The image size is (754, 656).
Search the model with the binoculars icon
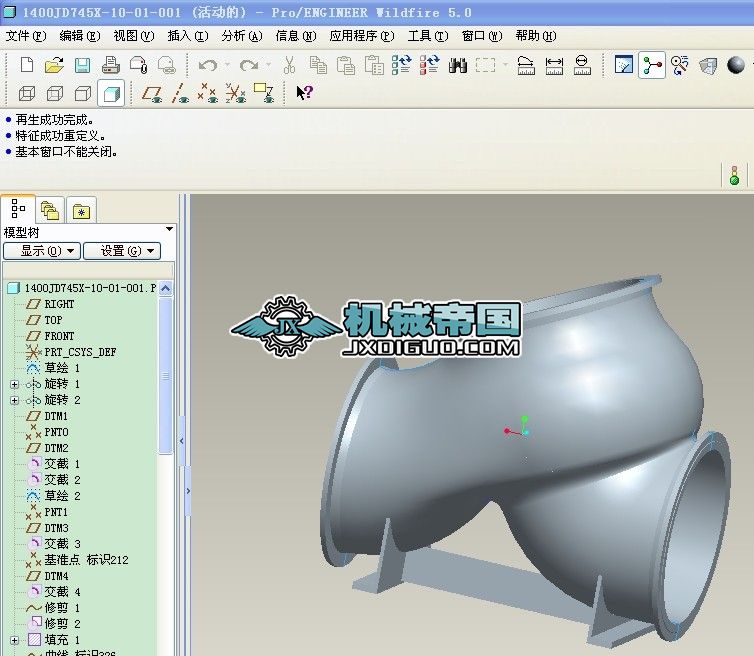pos(458,64)
